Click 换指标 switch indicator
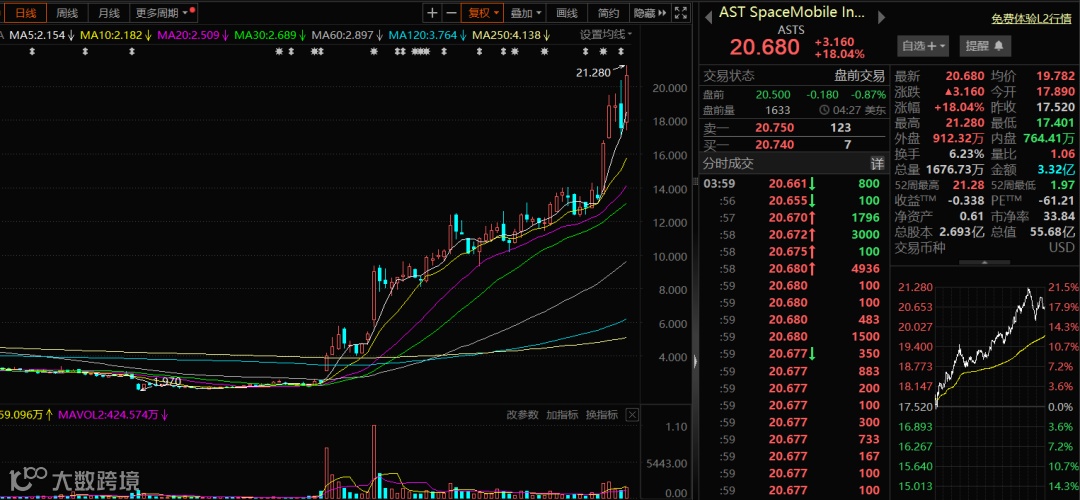1080x500 pixels. [x=601, y=415]
